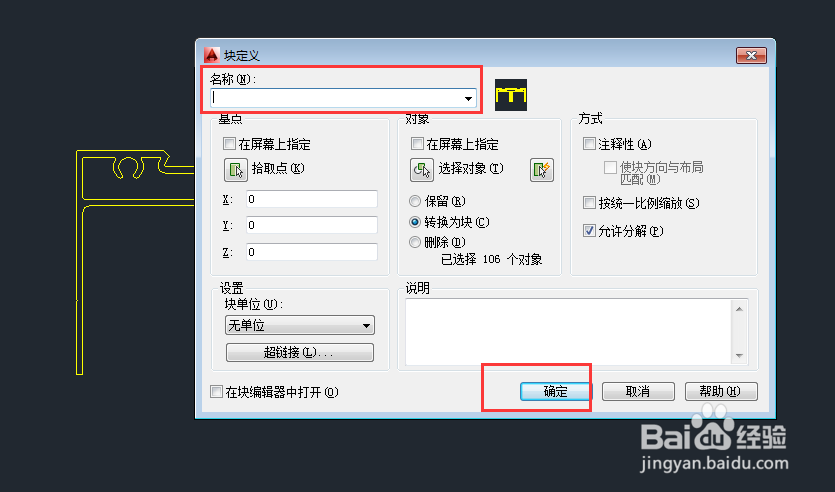Click the X coordinate input field

[312, 199]
